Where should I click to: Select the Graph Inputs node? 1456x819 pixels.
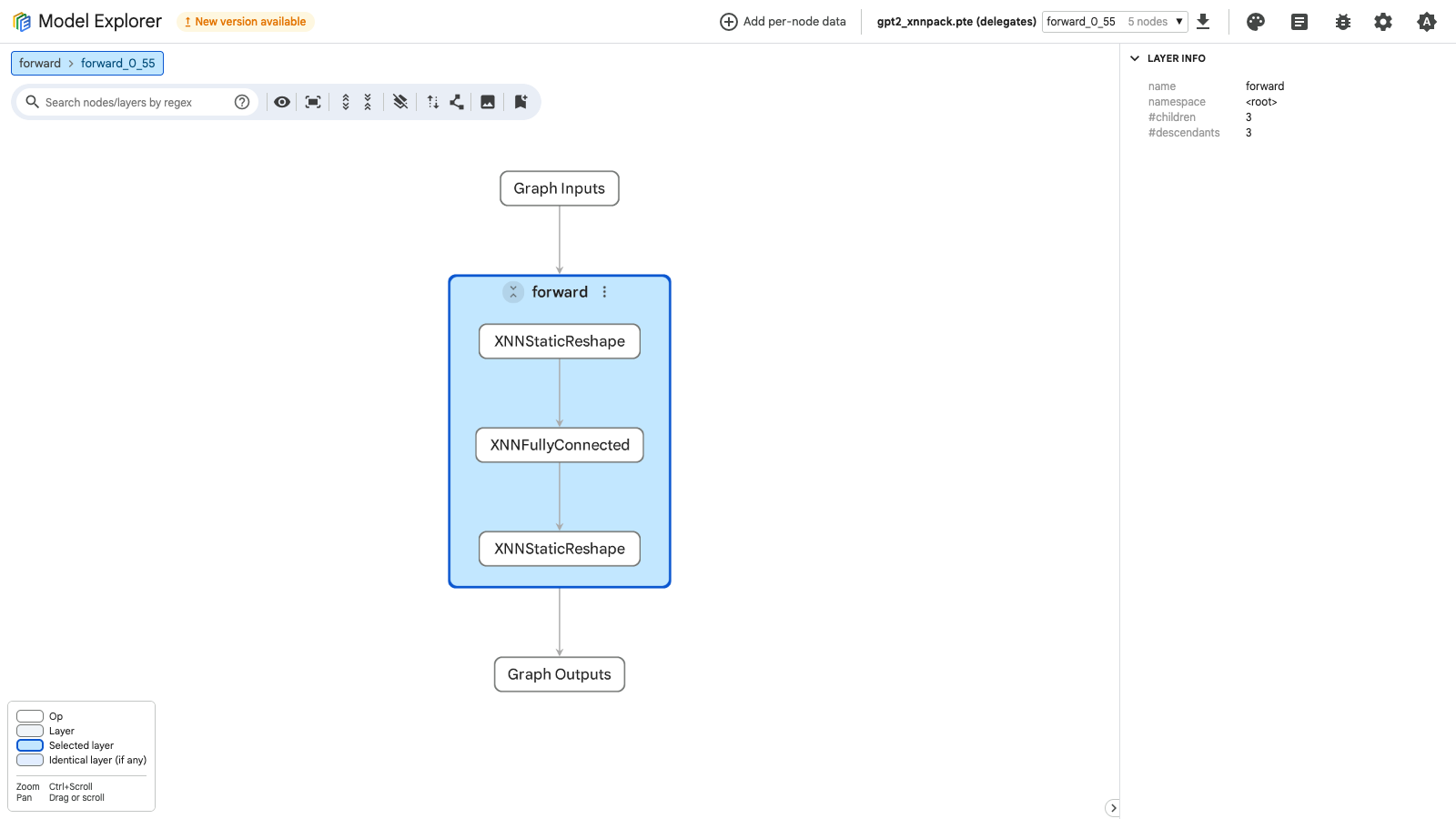pos(560,188)
